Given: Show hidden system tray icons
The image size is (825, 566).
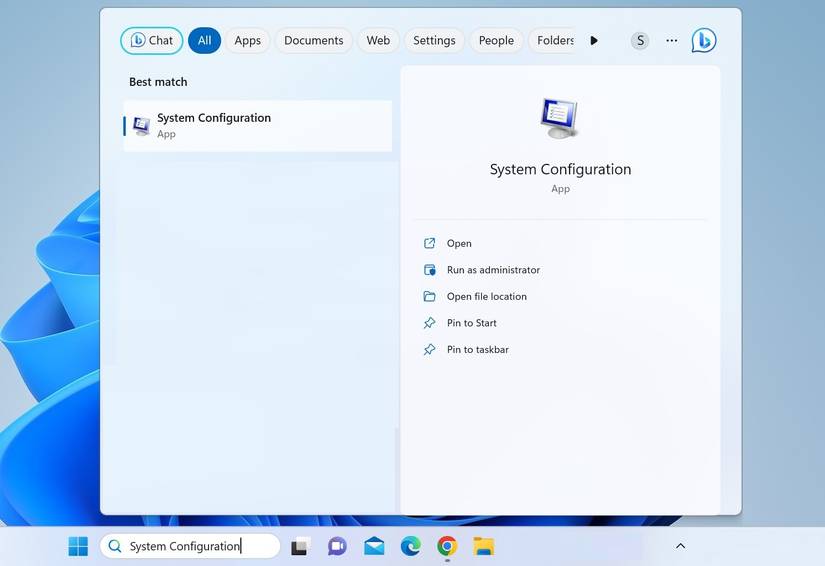Looking at the screenshot, I should 680,546.
